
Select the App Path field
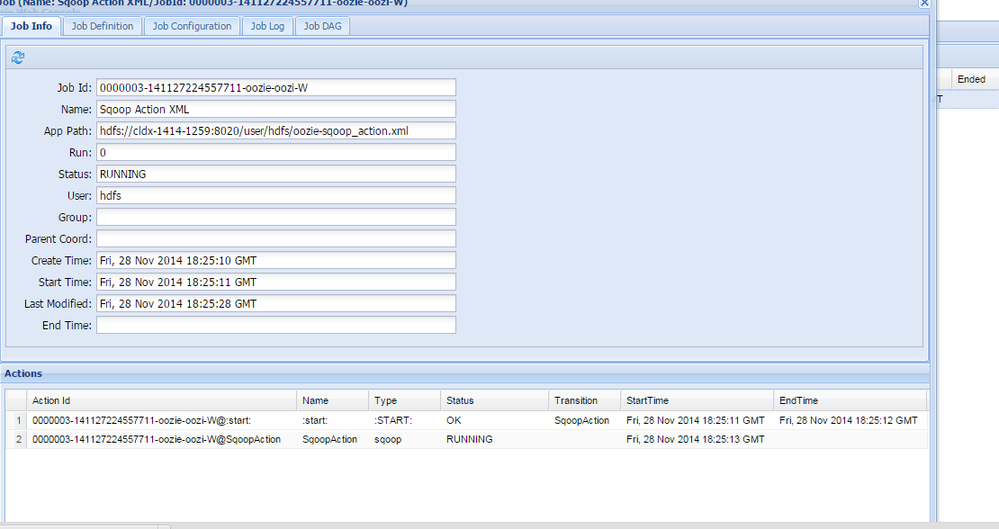(276, 131)
